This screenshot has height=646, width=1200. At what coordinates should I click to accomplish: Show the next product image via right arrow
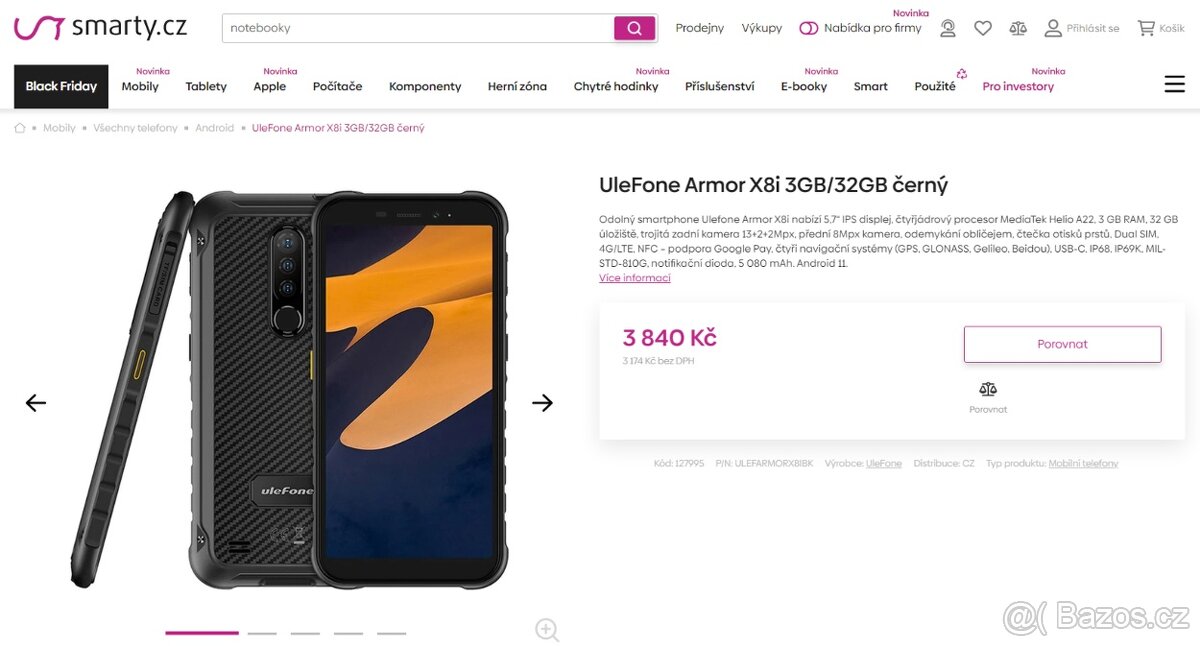click(542, 402)
